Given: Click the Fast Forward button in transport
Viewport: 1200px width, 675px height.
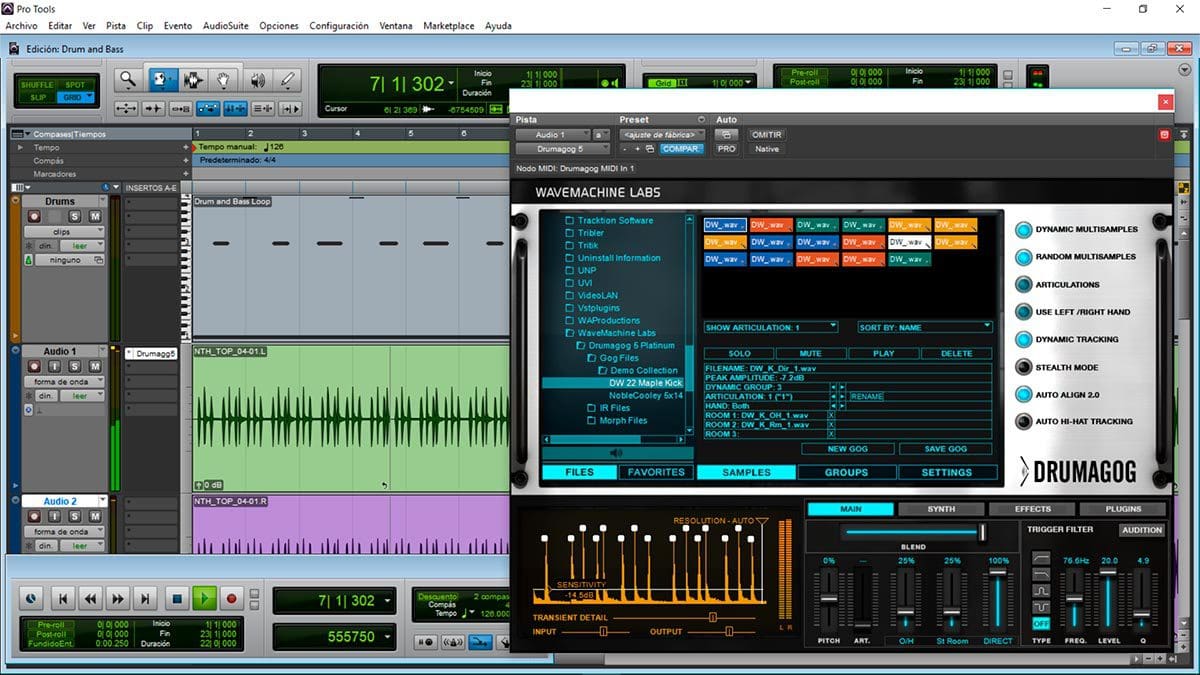Looking at the screenshot, I should (x=118, y=599).
